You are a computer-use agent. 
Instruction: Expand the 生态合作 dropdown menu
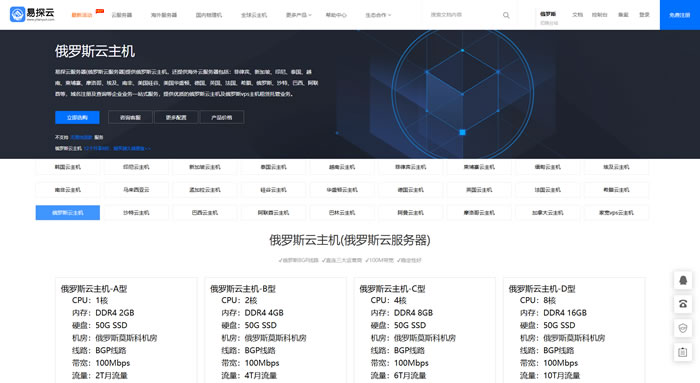tap(378, 15)
